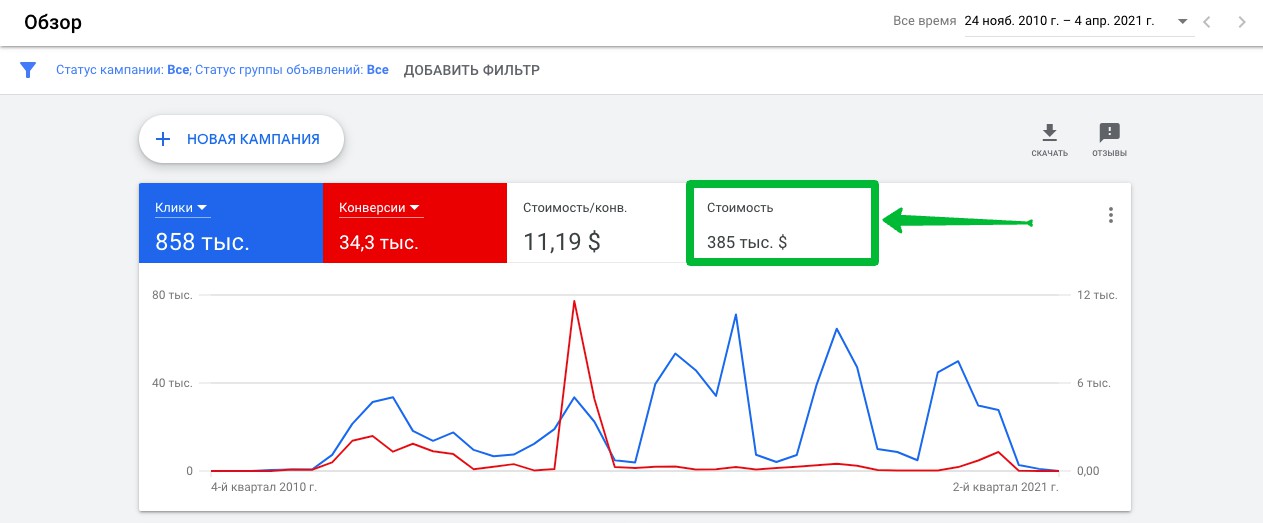
Task: Go to the next date range arrow
Action: [1241, 21]
